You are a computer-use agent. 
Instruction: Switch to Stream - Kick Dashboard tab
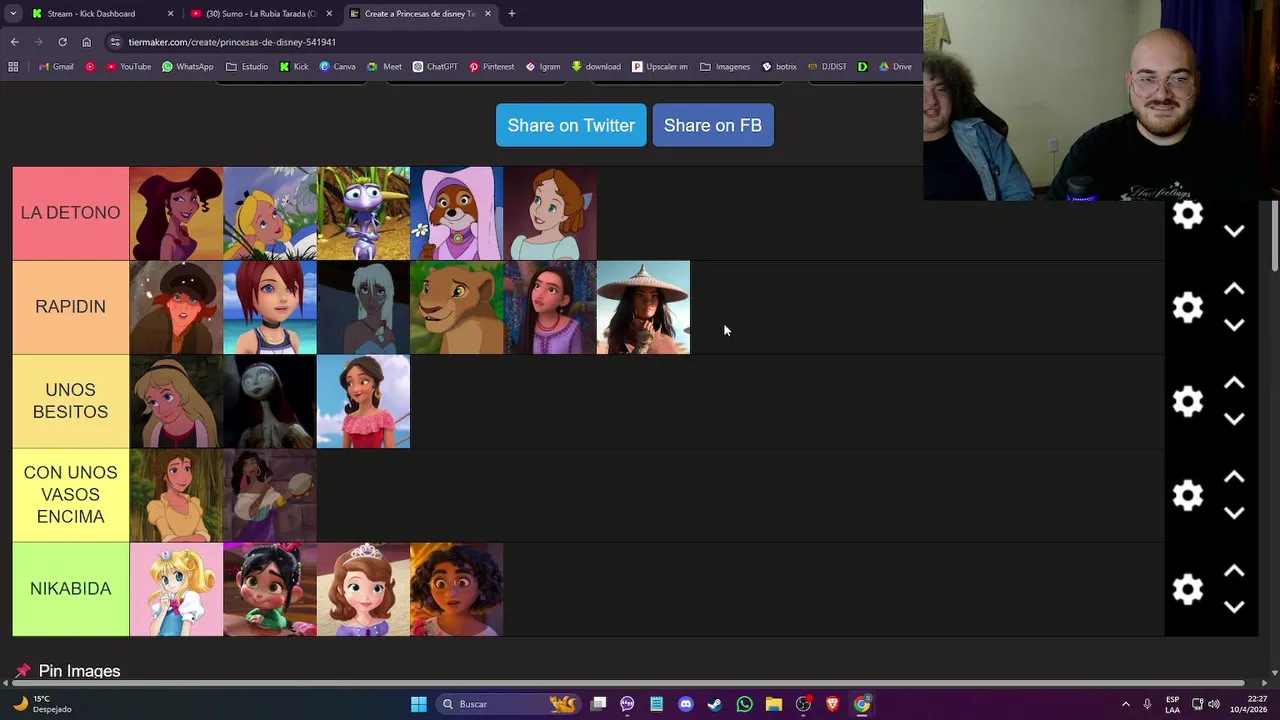pyautogui.click(x=102, y=14)
